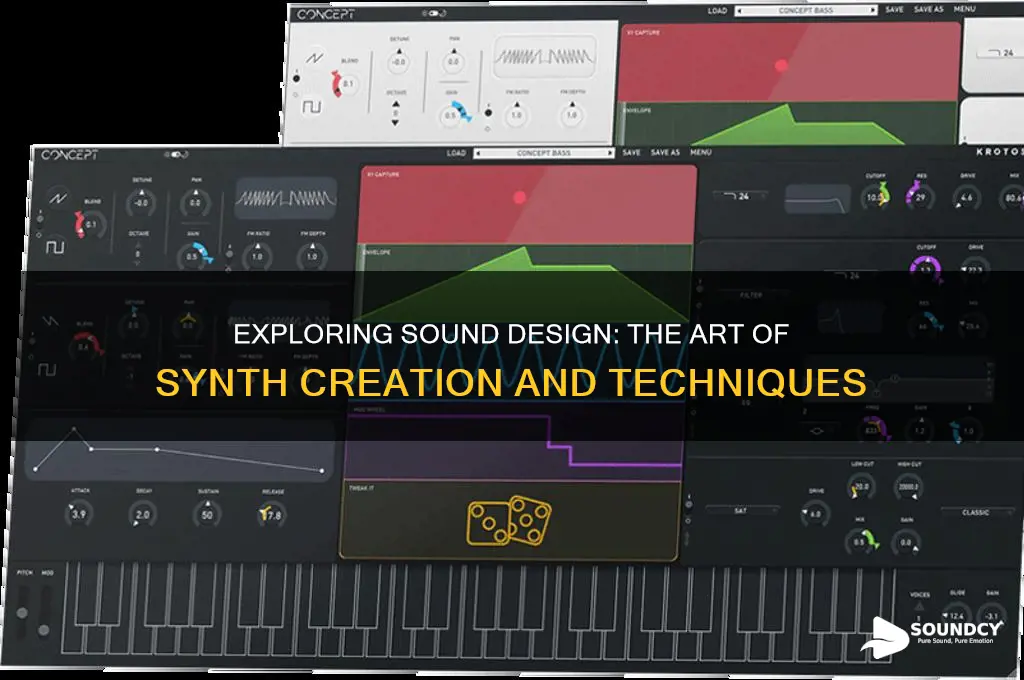Click blue Gain knob in dark oscillator section
1024x680 pixels.
(x=195, y=255)
